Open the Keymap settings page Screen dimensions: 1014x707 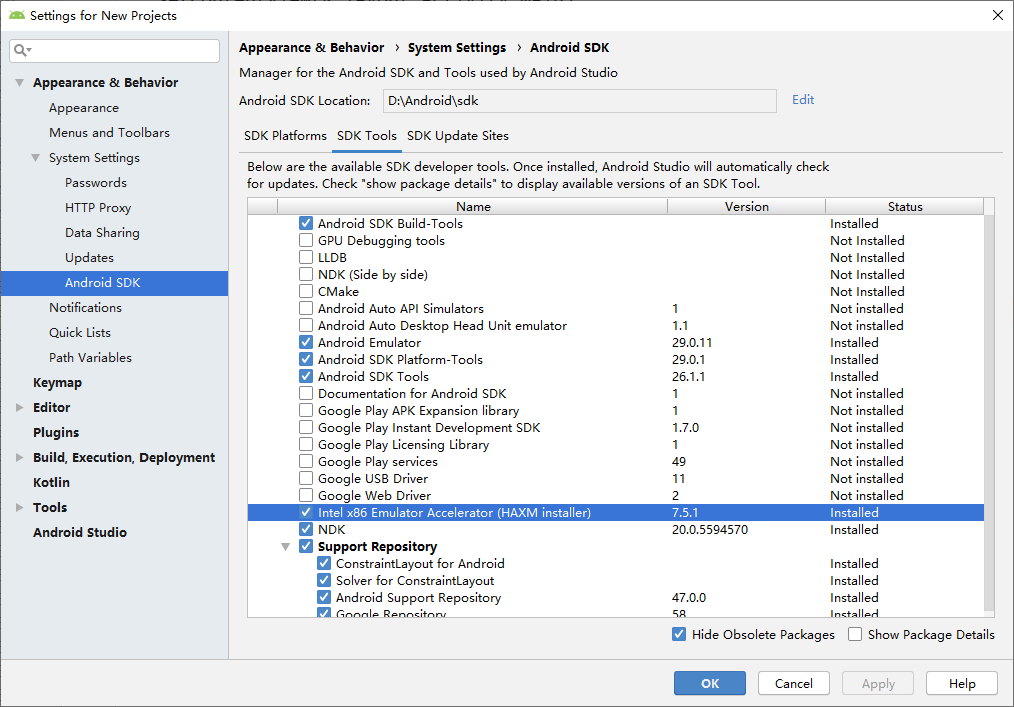(x=58, y=383)
